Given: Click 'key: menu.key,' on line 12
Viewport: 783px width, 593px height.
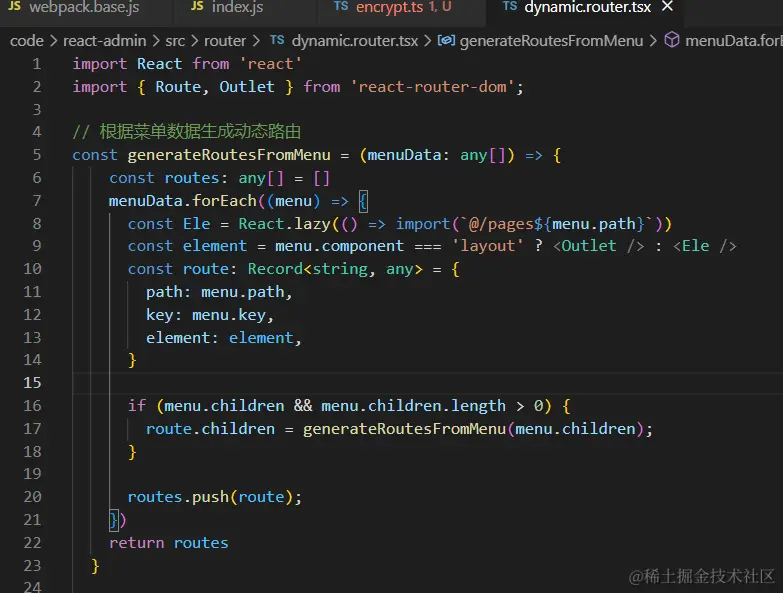Looking at the screenshot, I should [x=210, y=315].
